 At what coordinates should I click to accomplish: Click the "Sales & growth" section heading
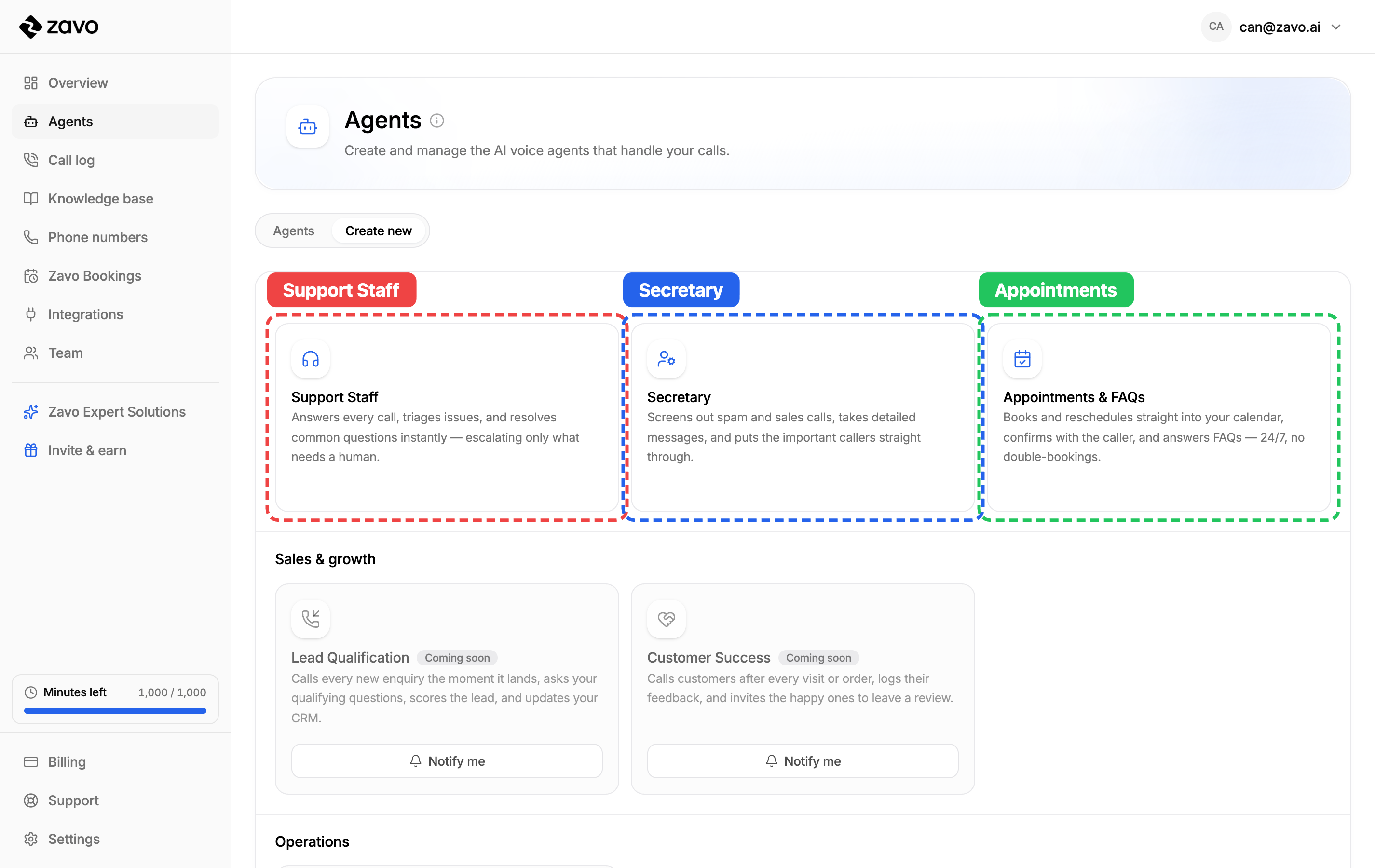point(326,559)
